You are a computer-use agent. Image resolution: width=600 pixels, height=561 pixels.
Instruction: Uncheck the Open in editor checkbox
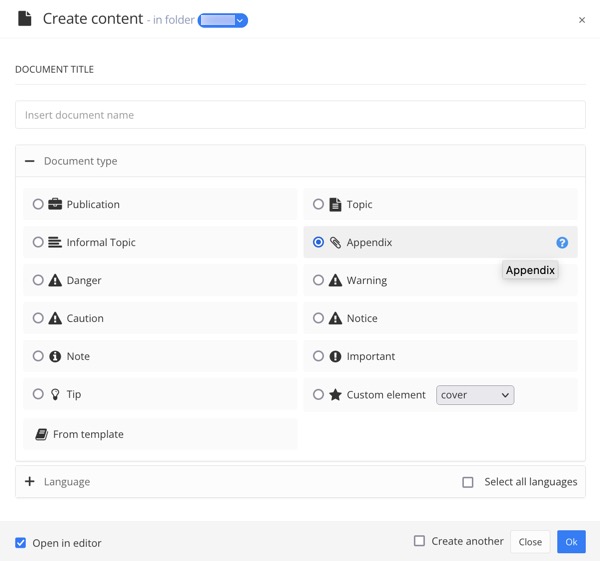click(20, 543)
